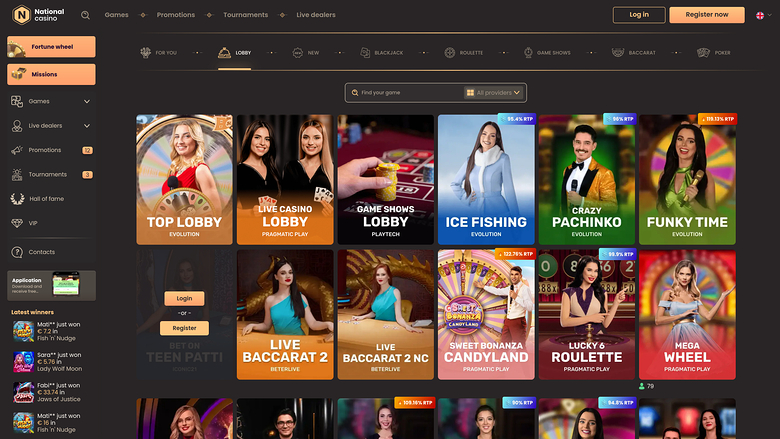Open the Crazy Pachinko game card
Image resolution: width=780 pixels, height=439 pixels.
click(x=586, y=179)
